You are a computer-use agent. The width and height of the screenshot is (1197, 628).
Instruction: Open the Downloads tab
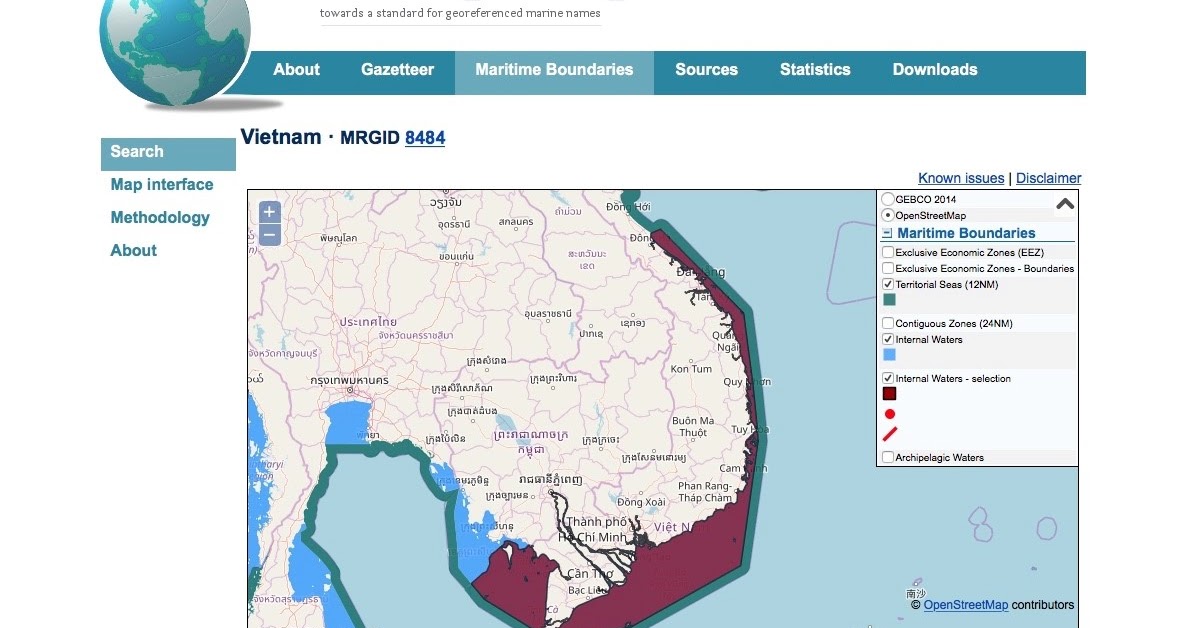pos(934,69)
